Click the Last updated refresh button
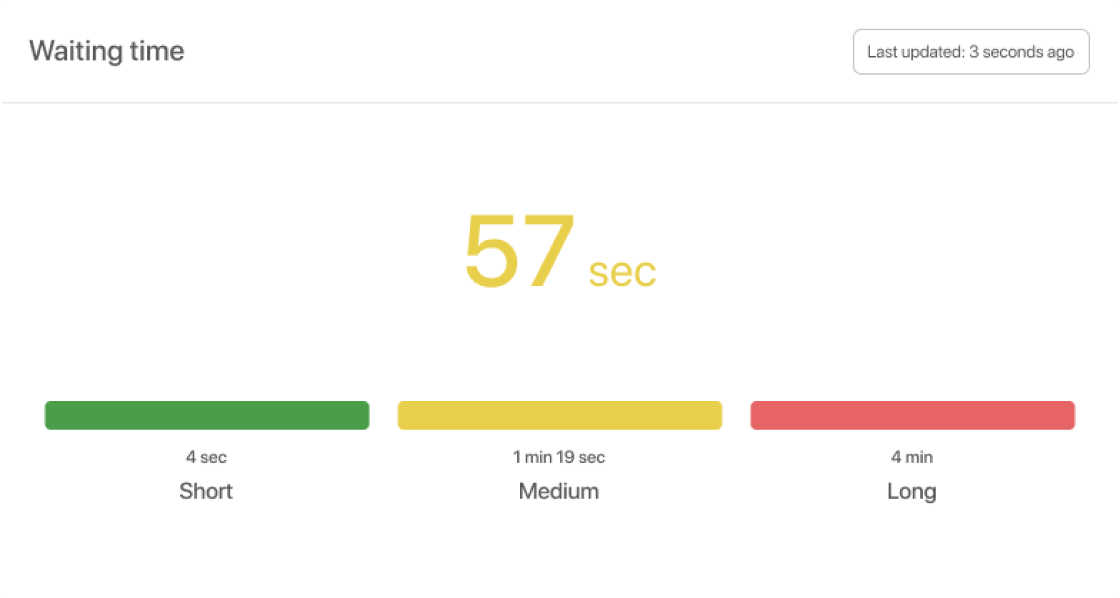 tap(970, 52)
